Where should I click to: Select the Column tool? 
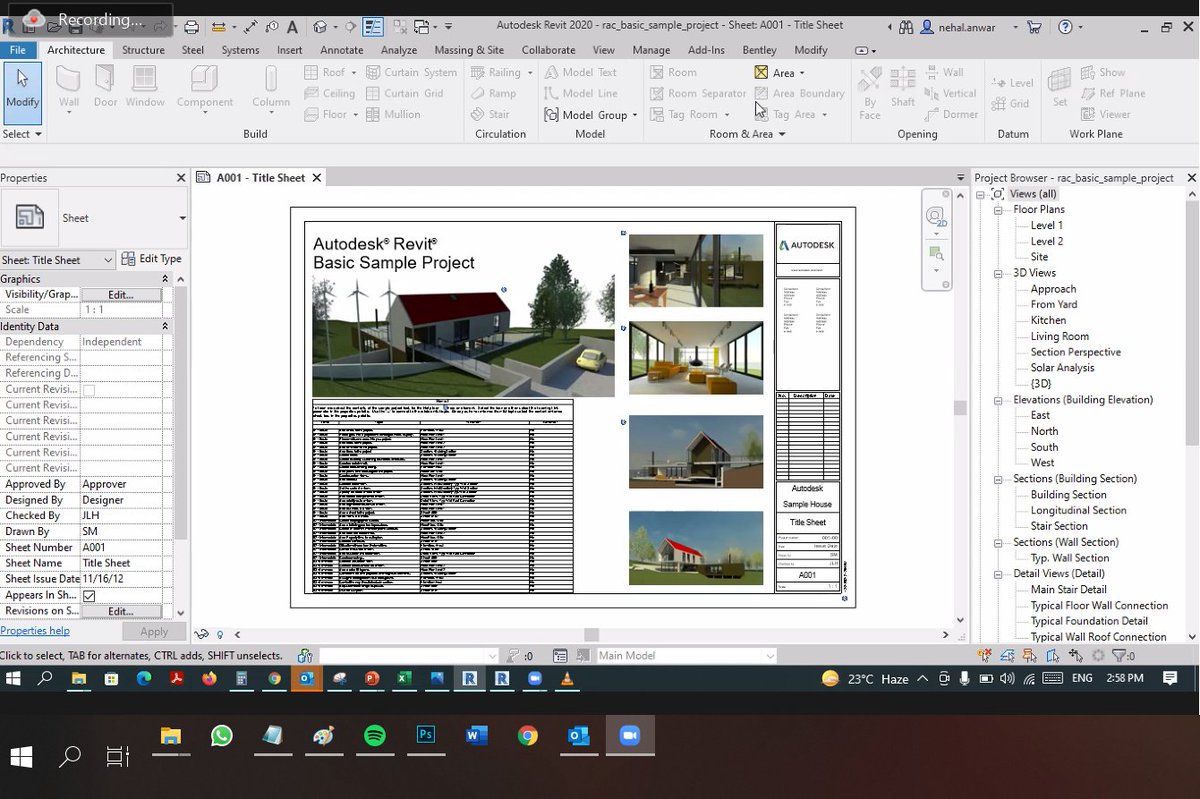coord(271,86)
